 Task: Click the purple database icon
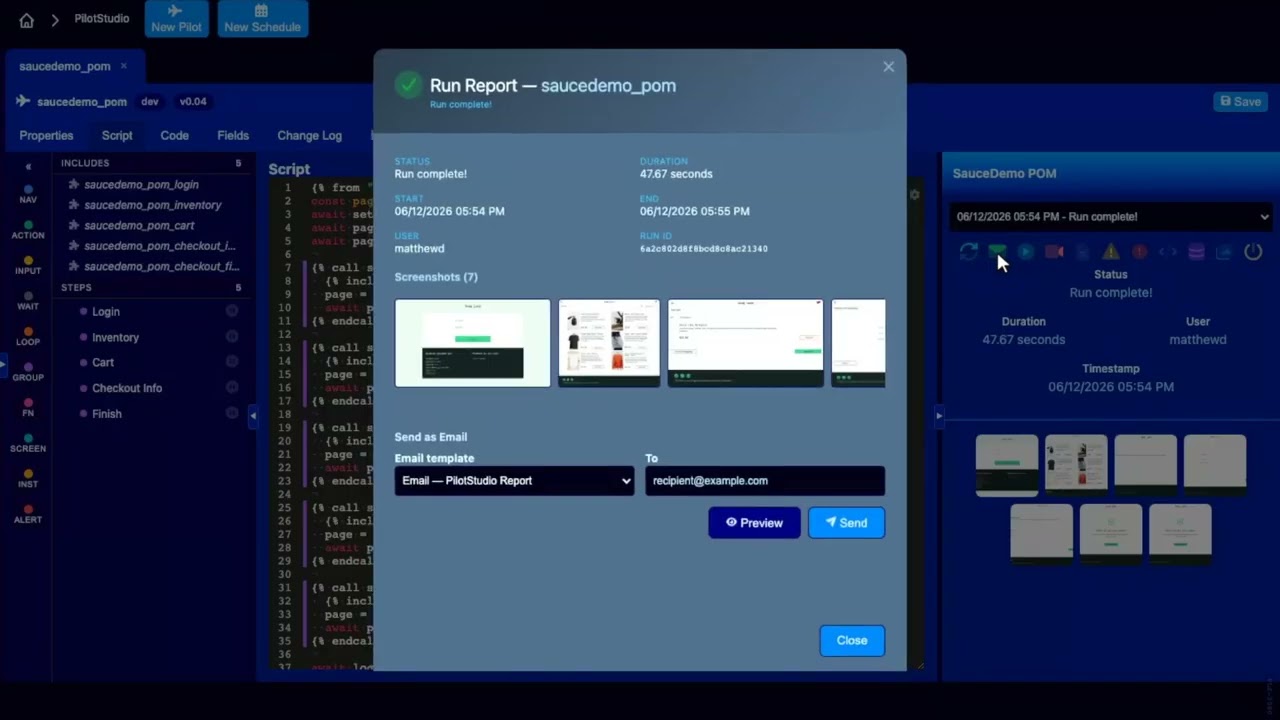(1195, 252)
